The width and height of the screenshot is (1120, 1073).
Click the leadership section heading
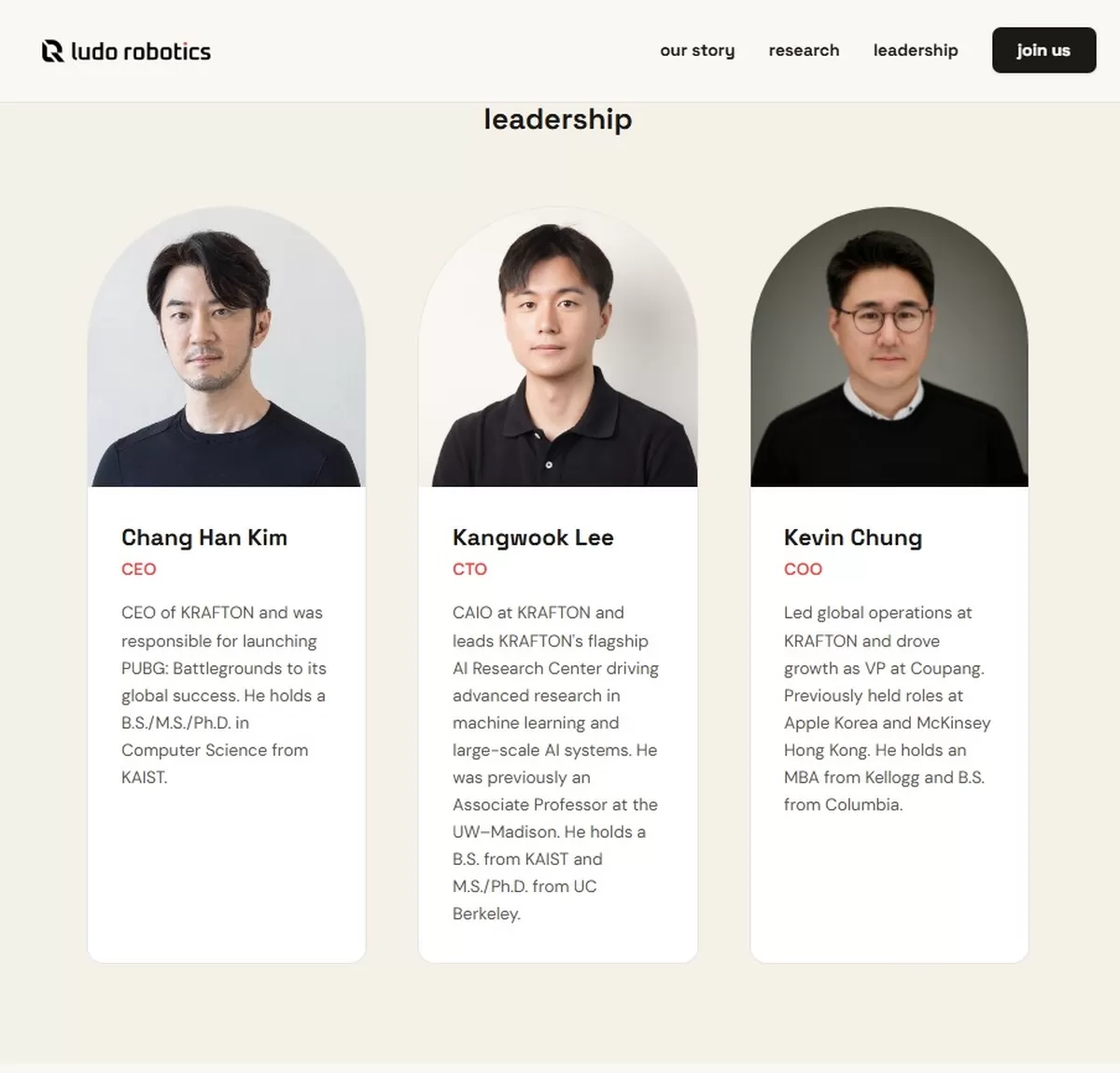point(558,119)
